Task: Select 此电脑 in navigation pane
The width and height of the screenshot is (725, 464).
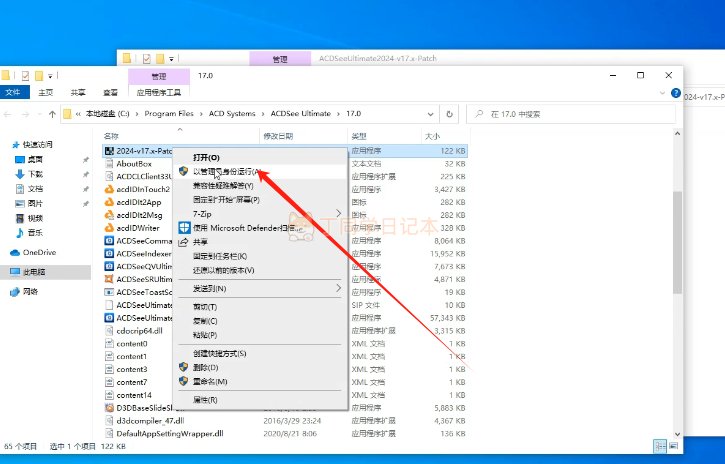Action: 34,272
